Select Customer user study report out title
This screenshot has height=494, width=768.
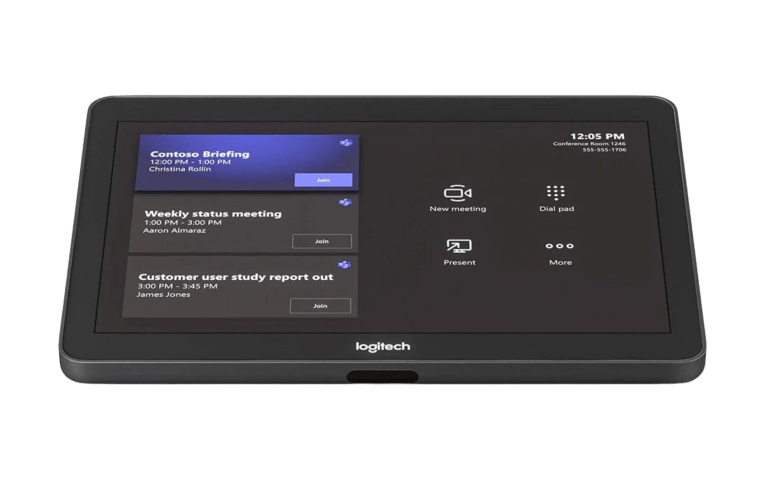[236, 277]
